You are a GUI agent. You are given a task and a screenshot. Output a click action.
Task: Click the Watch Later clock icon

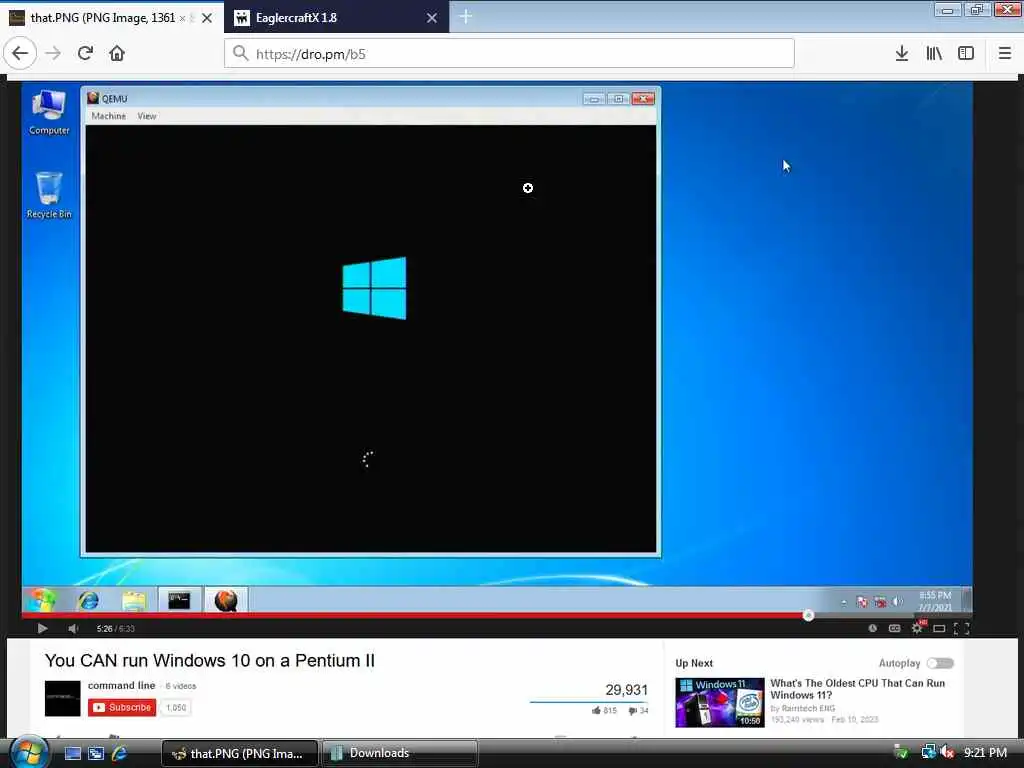pyautogui.click(x=872, y=628)
